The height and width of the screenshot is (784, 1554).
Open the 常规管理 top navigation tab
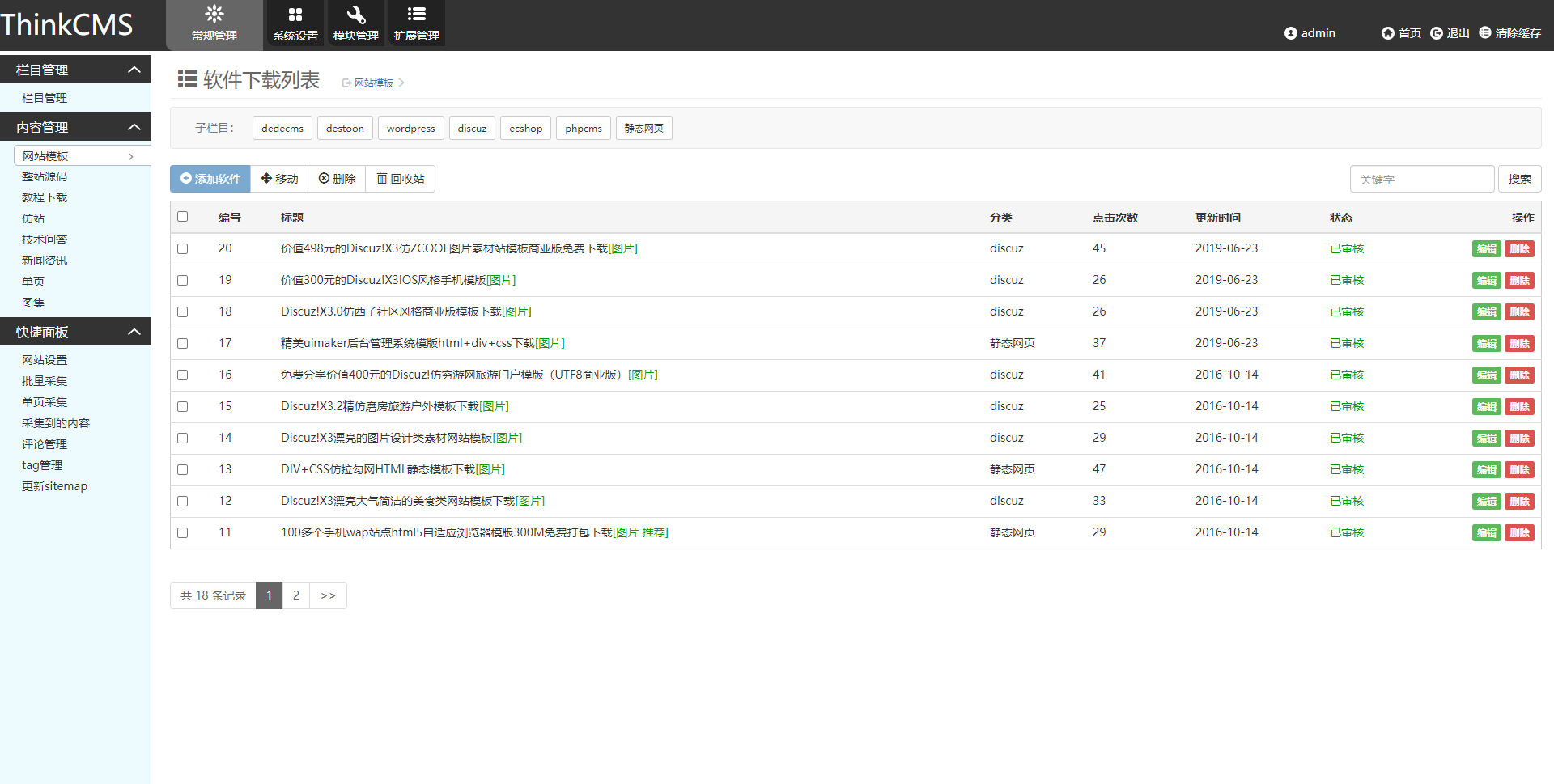pos(214,24)
